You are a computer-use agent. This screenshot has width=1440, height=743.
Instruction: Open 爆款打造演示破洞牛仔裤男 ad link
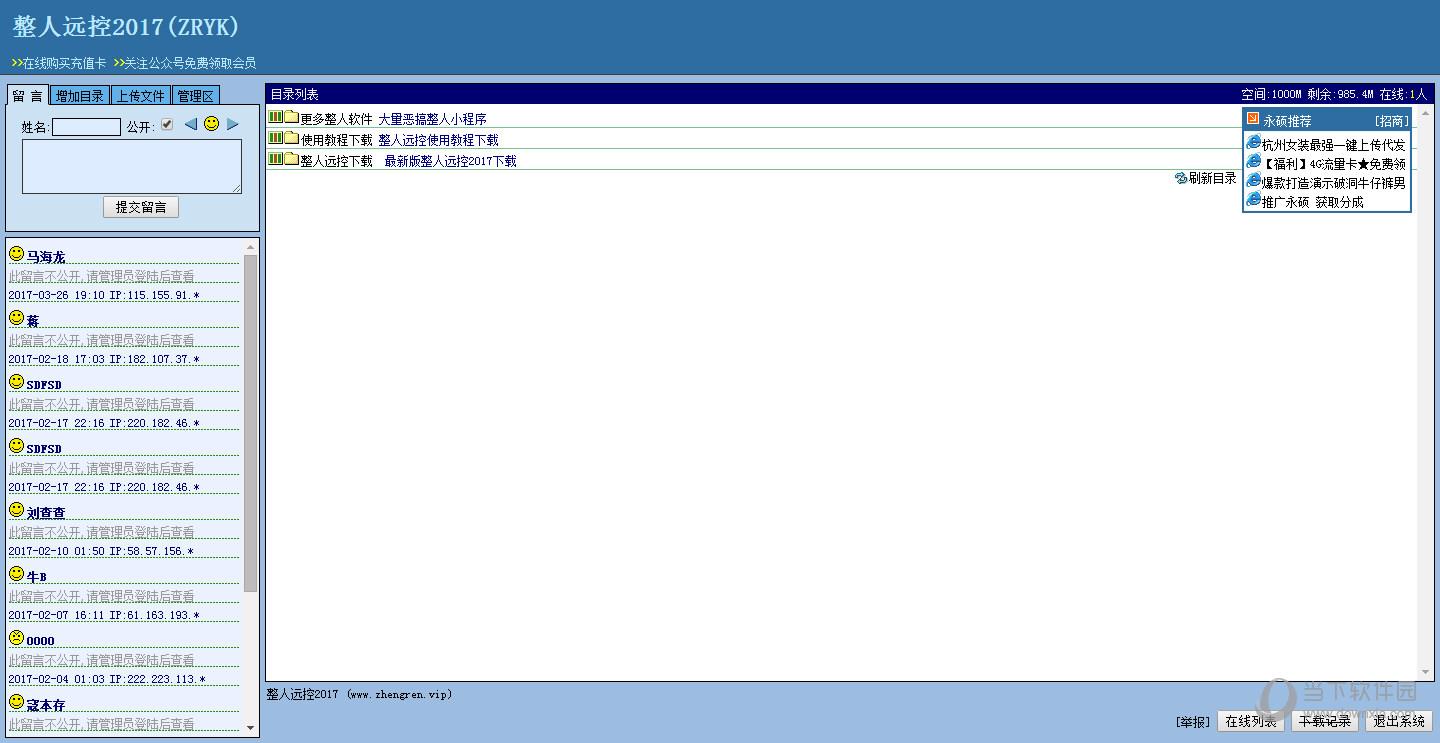coord(1334,183)
